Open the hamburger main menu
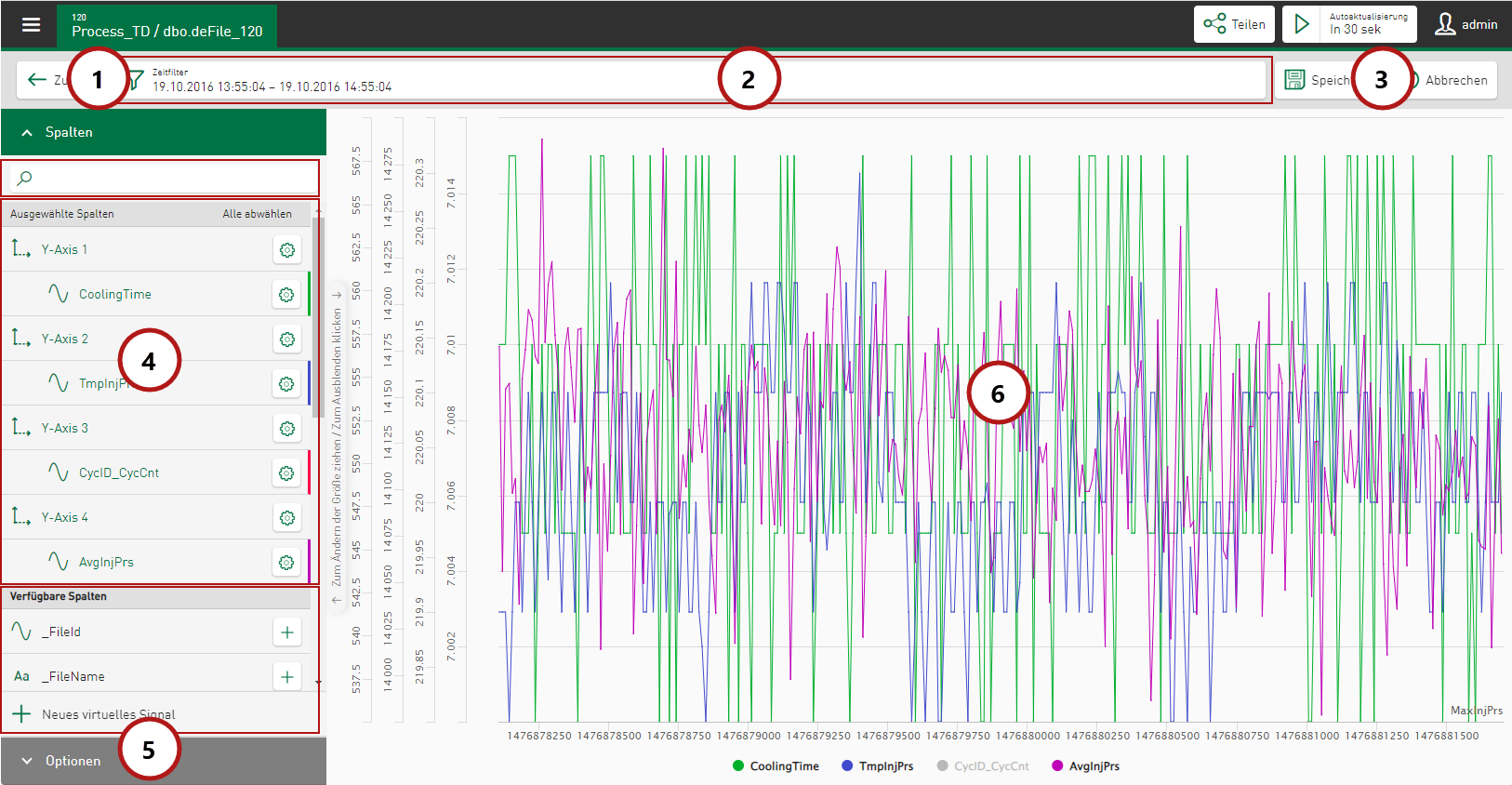The width and height of the screenshot is (1512, 785). click(x=31, y=25)
